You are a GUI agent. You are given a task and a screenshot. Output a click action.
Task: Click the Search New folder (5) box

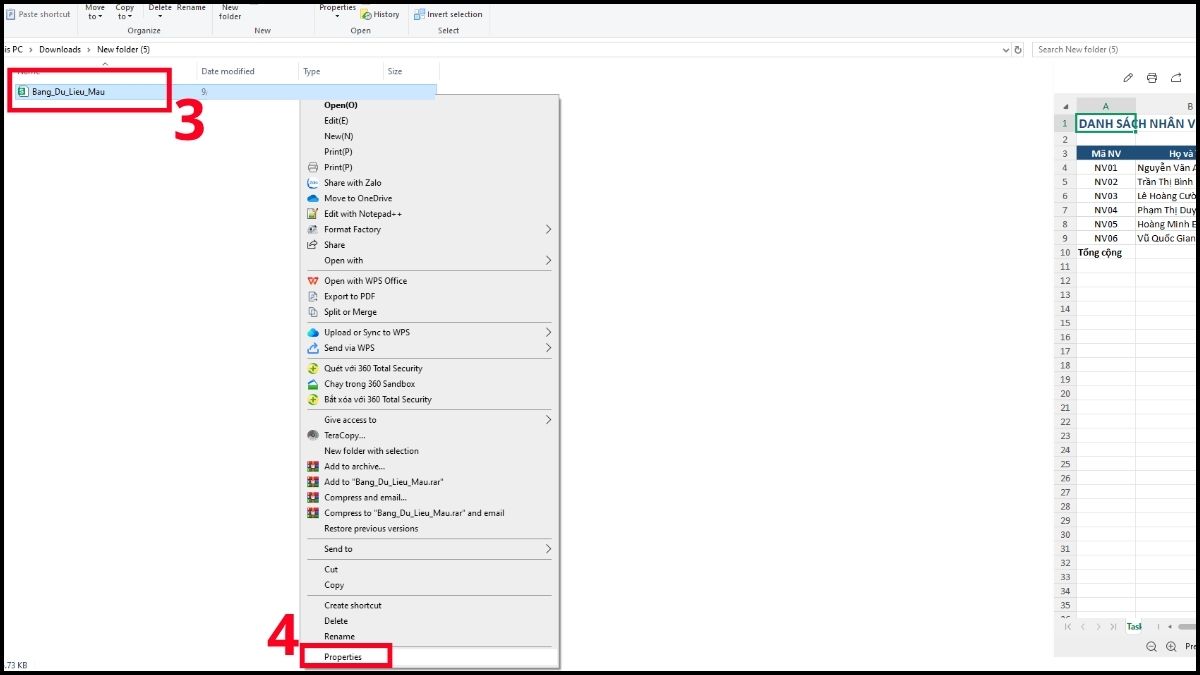coord(1114,49)
